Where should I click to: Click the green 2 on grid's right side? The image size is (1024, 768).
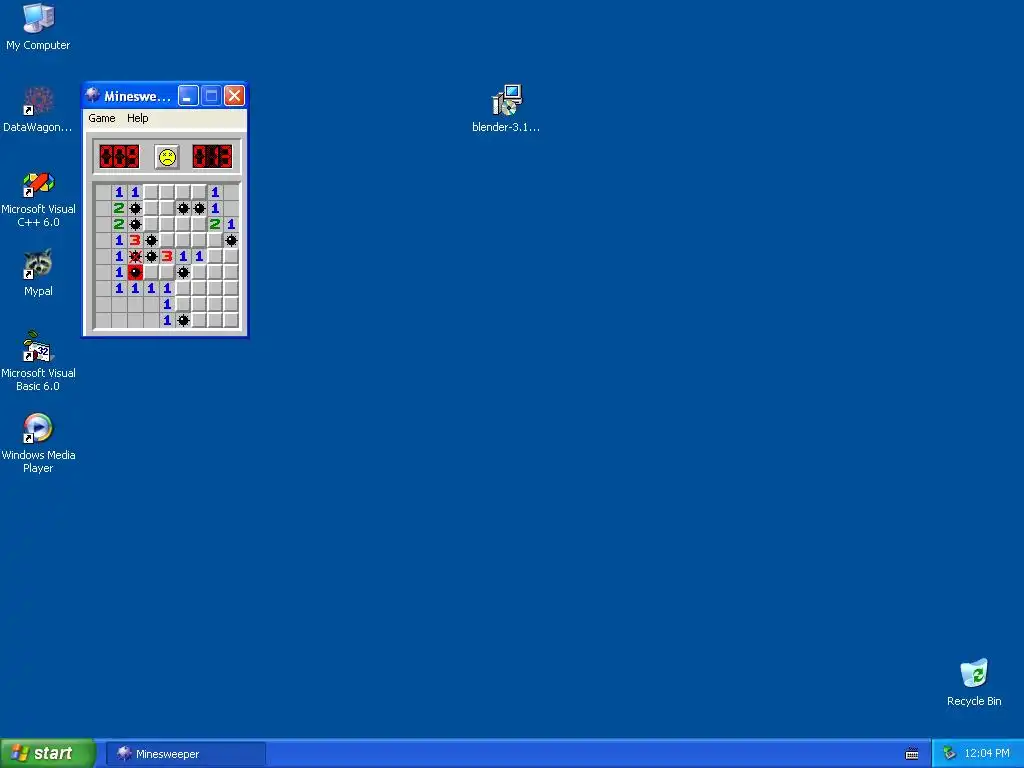pyautogui.click(x=215, y=224)
